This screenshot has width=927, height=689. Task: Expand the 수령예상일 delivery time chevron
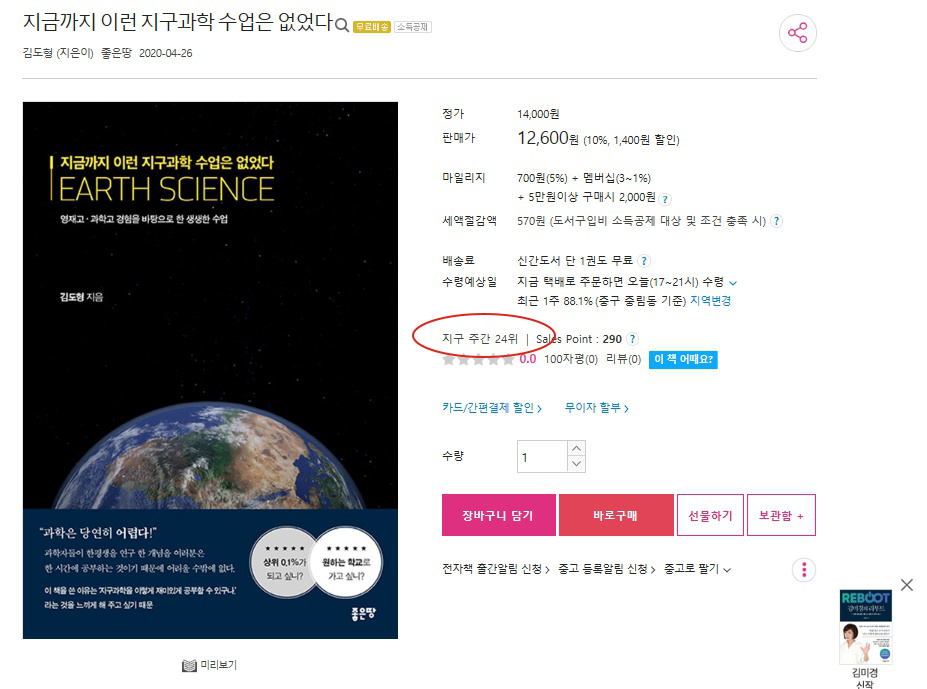(733, 283)
